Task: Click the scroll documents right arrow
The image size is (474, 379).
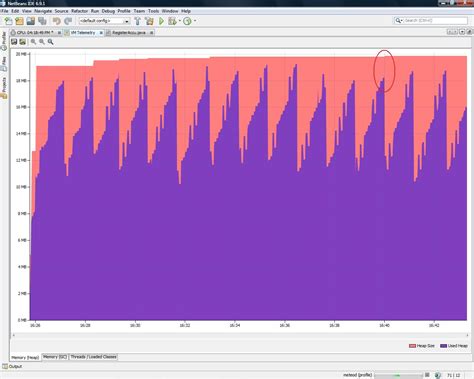Action: [x=455, y=32]
